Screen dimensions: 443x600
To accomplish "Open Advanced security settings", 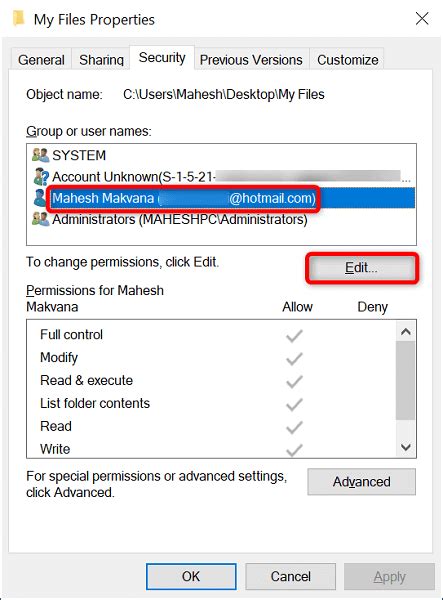I will (362, 482).
